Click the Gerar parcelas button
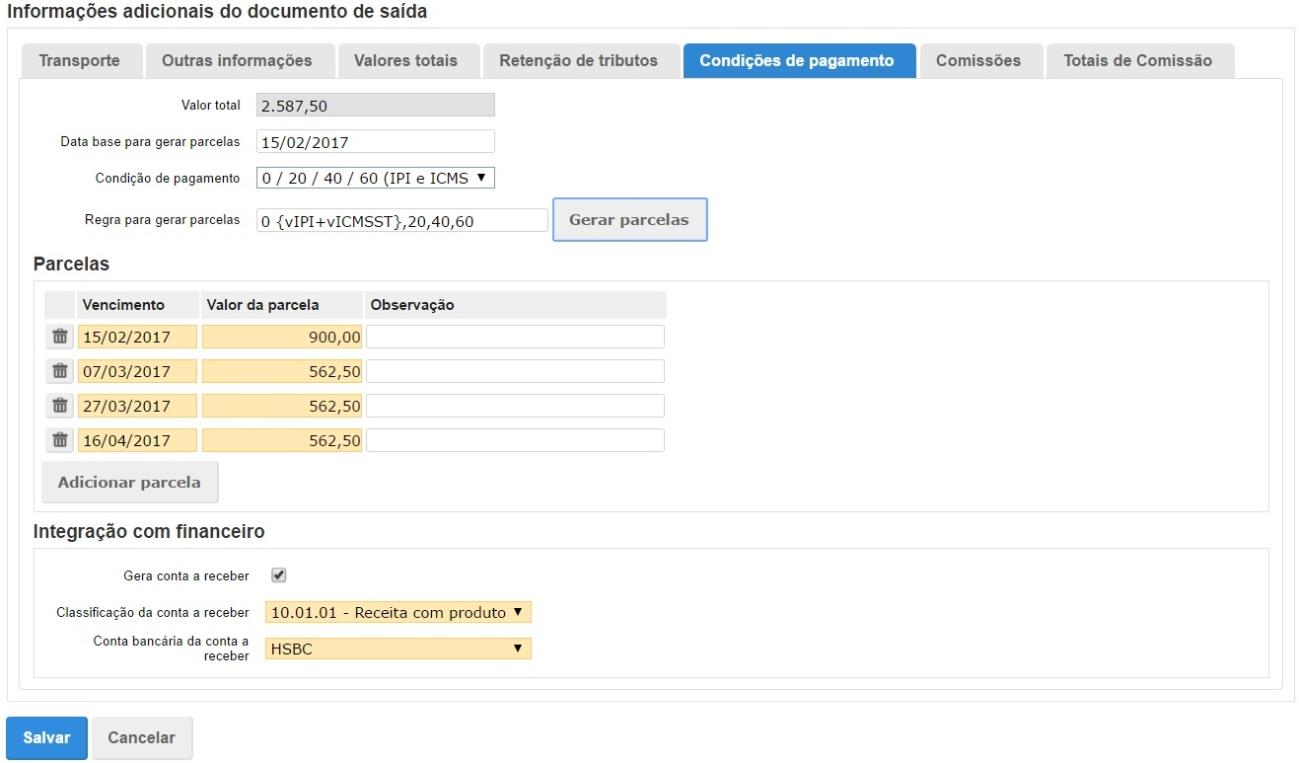 629,220
